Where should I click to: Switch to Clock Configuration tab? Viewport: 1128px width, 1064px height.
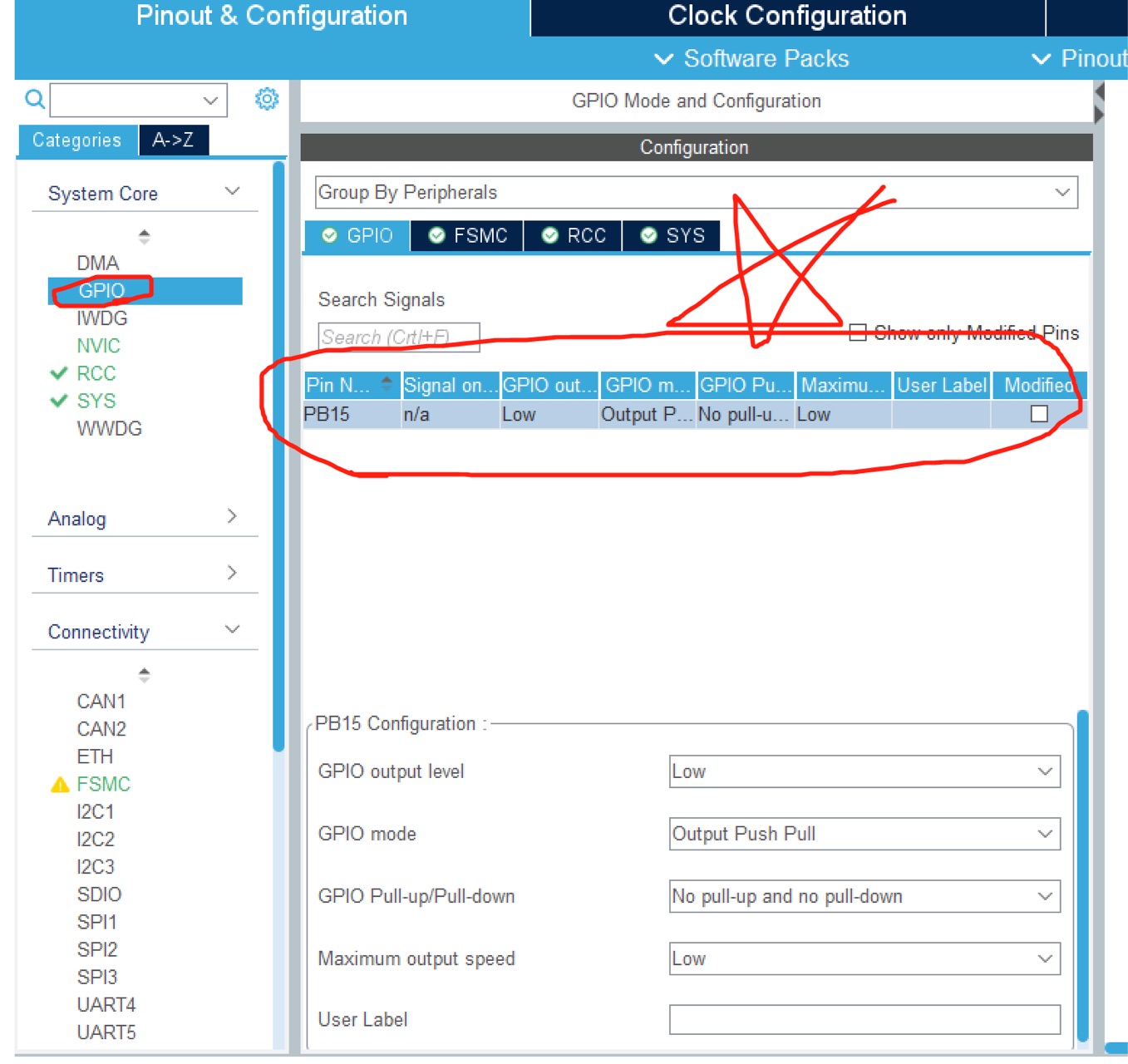point(787,17)
